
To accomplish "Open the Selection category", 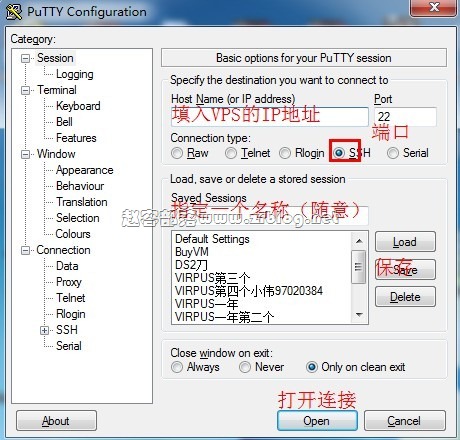I will 78,218.
